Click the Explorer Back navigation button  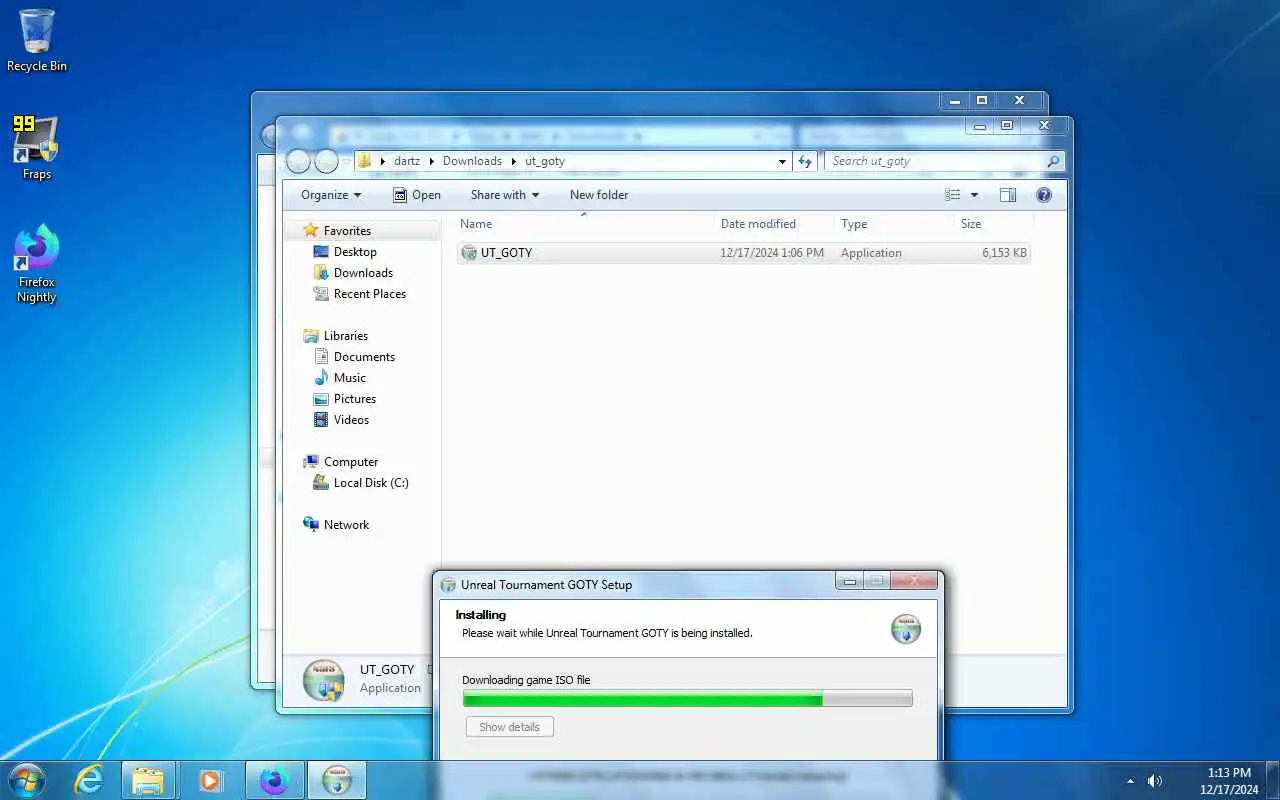(x=299, y=161)
